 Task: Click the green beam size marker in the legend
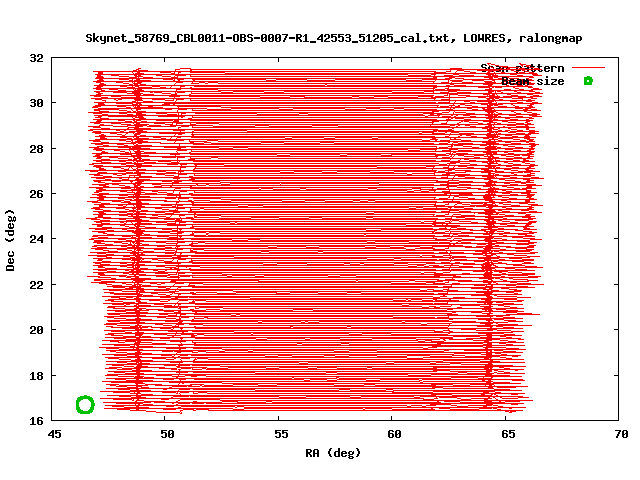pyautogui.click(x=588, y=81)
